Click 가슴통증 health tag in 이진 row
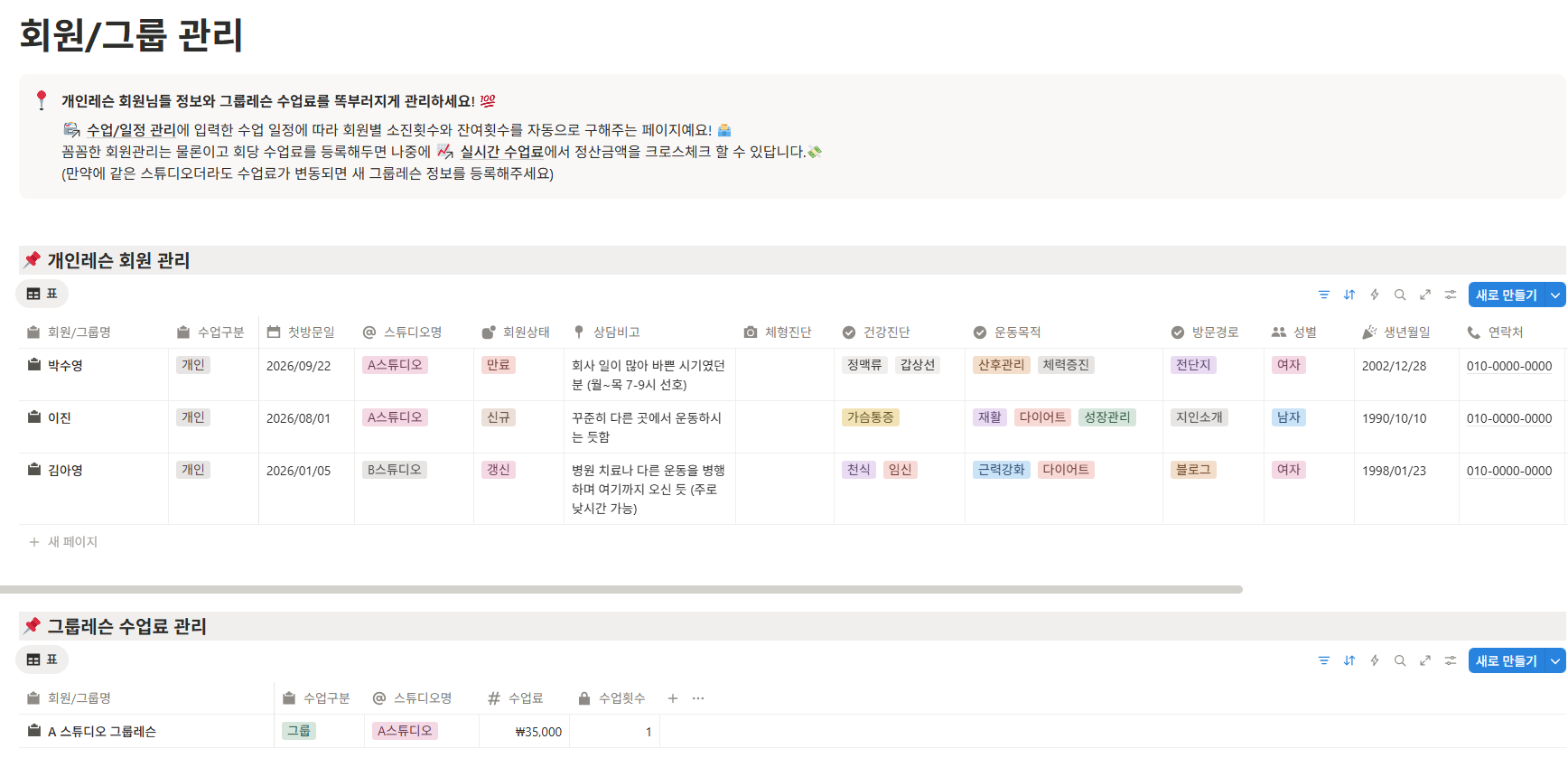The width and height of the screenshot is (1568, 758). coord(871,417)
